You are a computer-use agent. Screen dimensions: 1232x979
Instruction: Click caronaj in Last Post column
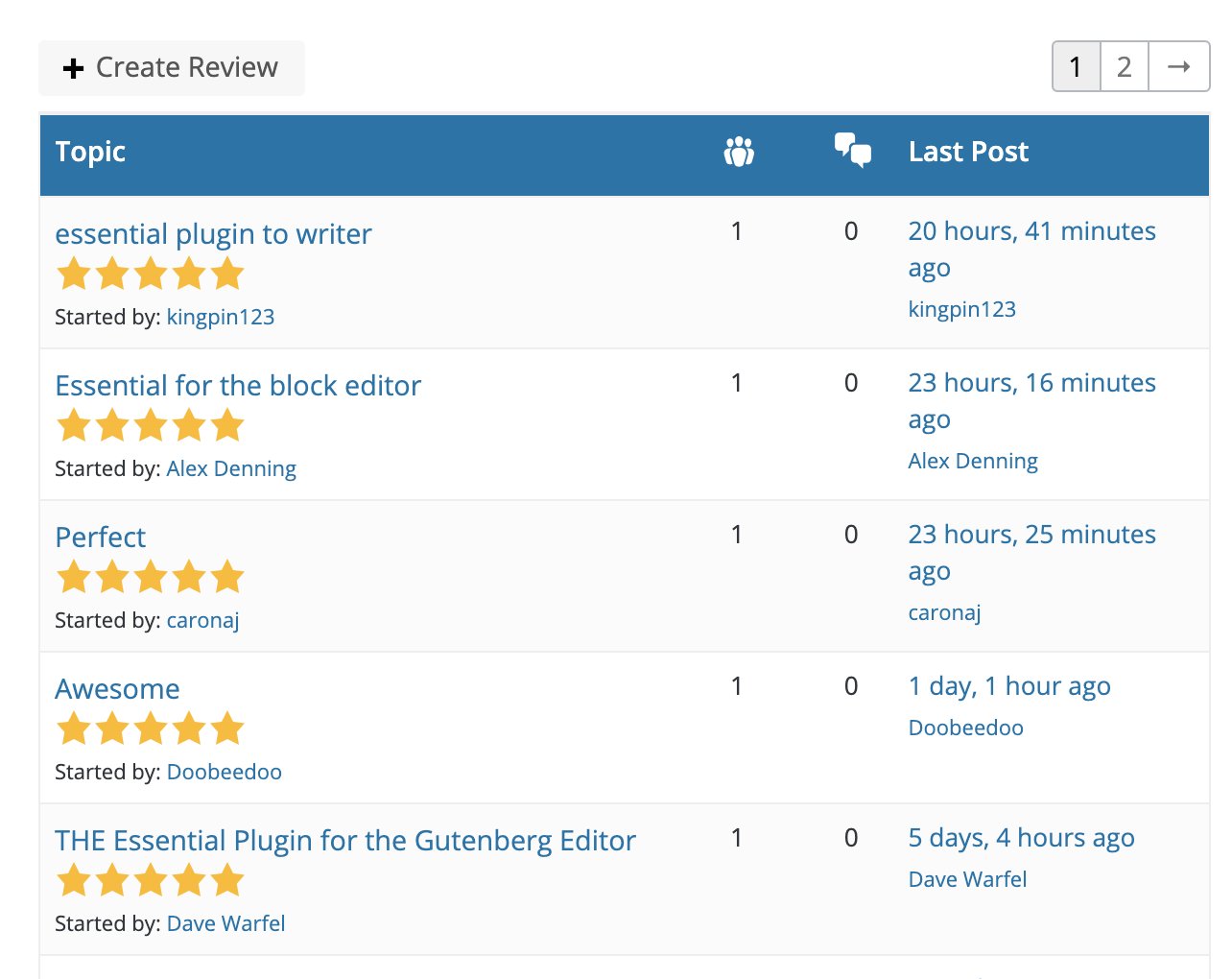944,612
